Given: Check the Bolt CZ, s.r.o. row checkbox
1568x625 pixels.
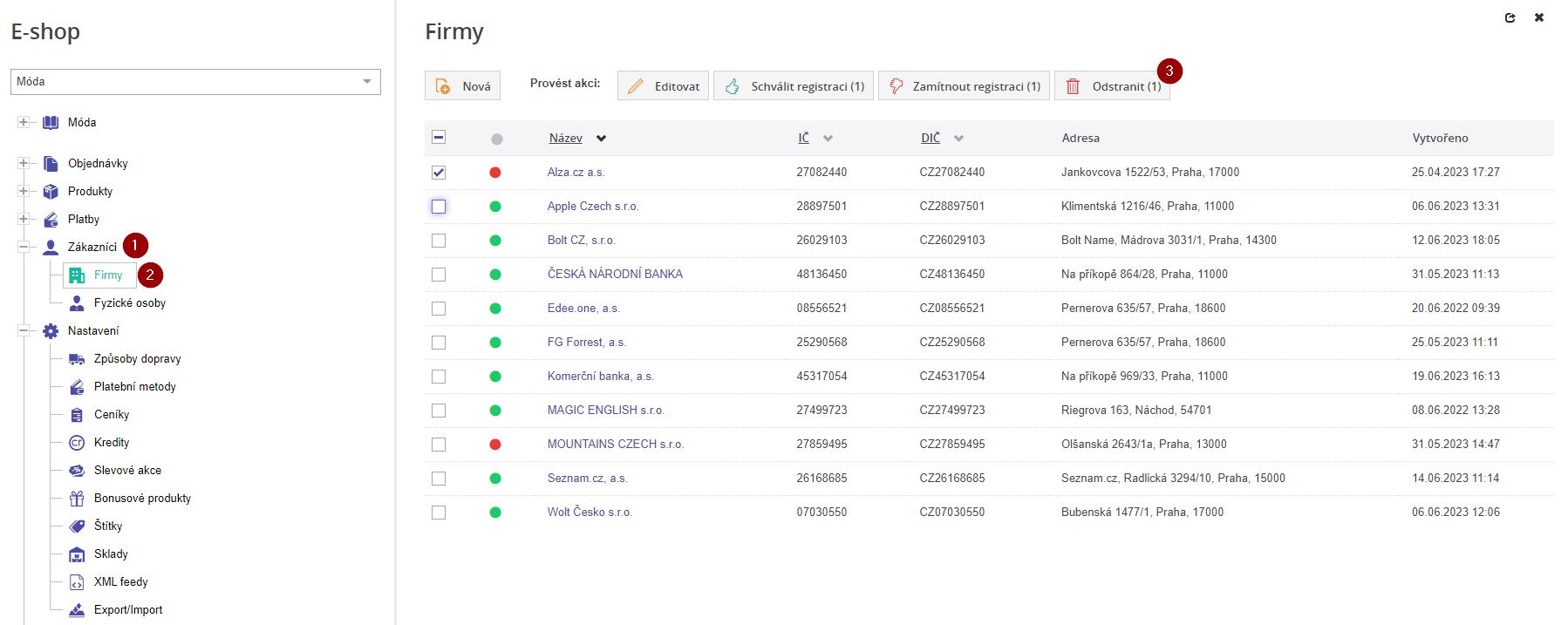Looking at the screenshot, I should [x=439, y=241].
